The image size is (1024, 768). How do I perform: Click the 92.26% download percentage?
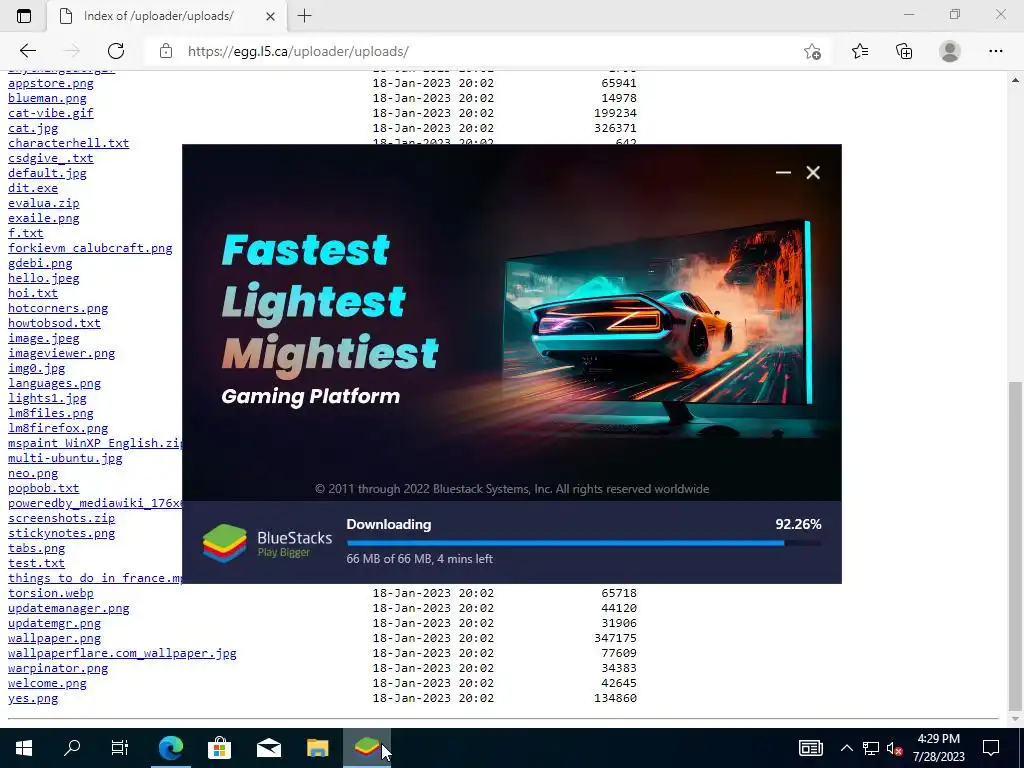coord(798,524)
